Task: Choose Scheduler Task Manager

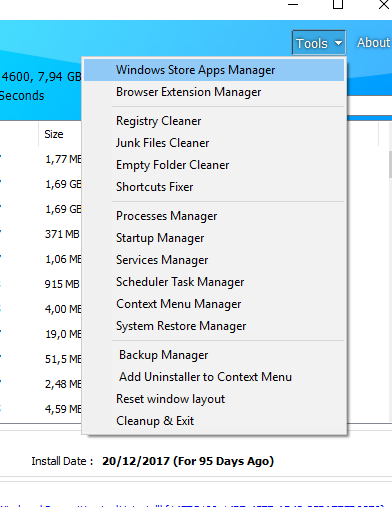Action: tap(214, 282)
